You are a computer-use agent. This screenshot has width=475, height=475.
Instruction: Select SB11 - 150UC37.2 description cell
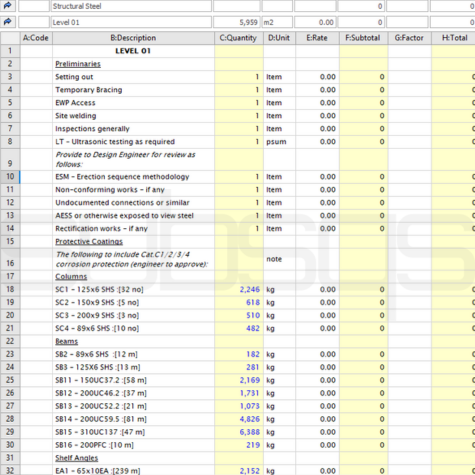[133, 380]
